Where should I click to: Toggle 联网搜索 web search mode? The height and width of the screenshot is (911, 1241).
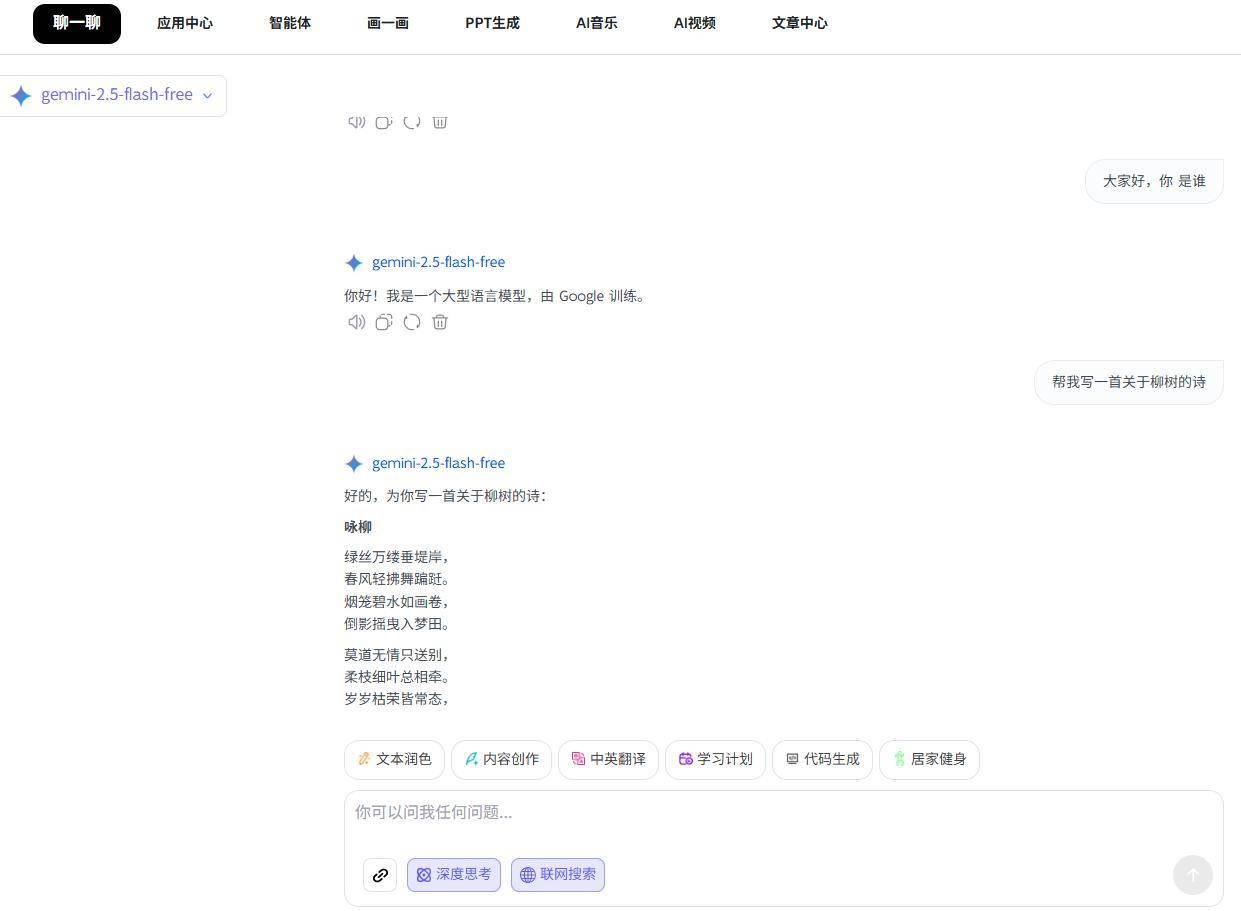(x=558, y=875)
